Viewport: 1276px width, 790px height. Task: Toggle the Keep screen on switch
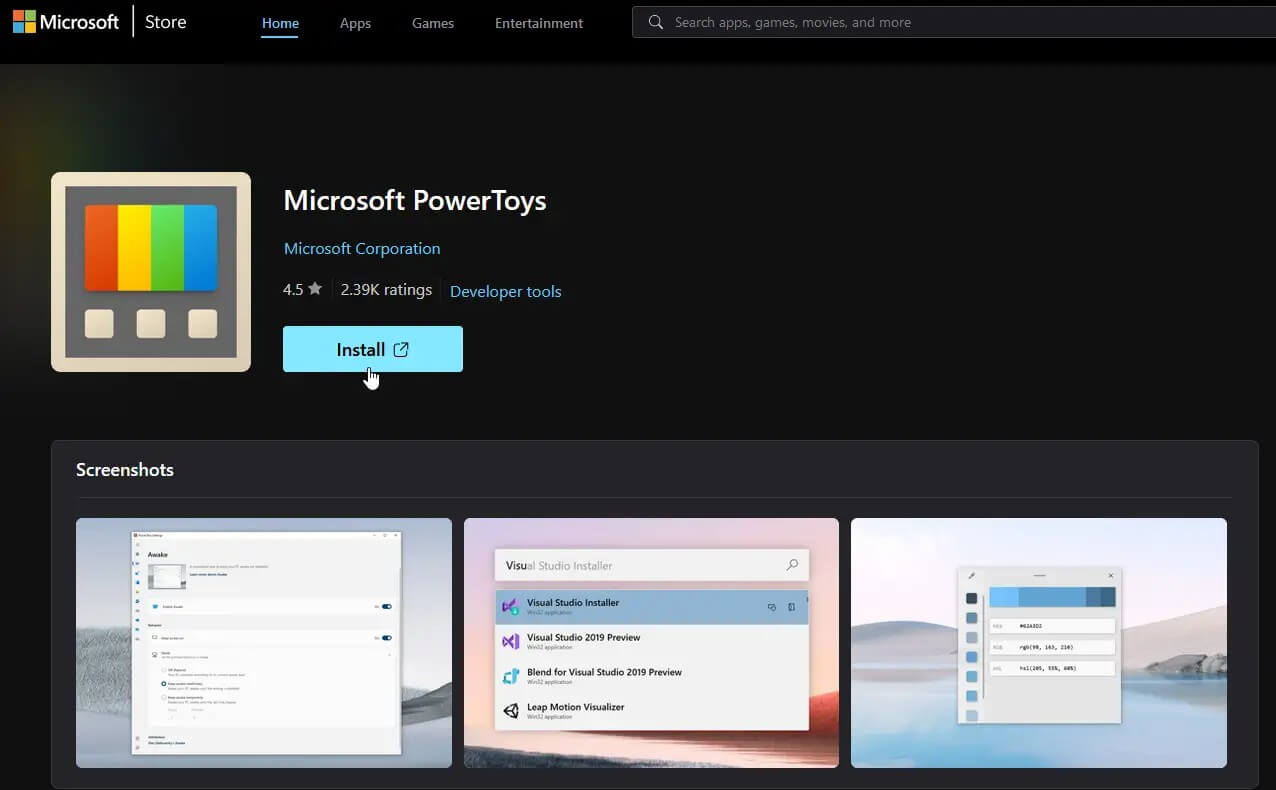386,637
